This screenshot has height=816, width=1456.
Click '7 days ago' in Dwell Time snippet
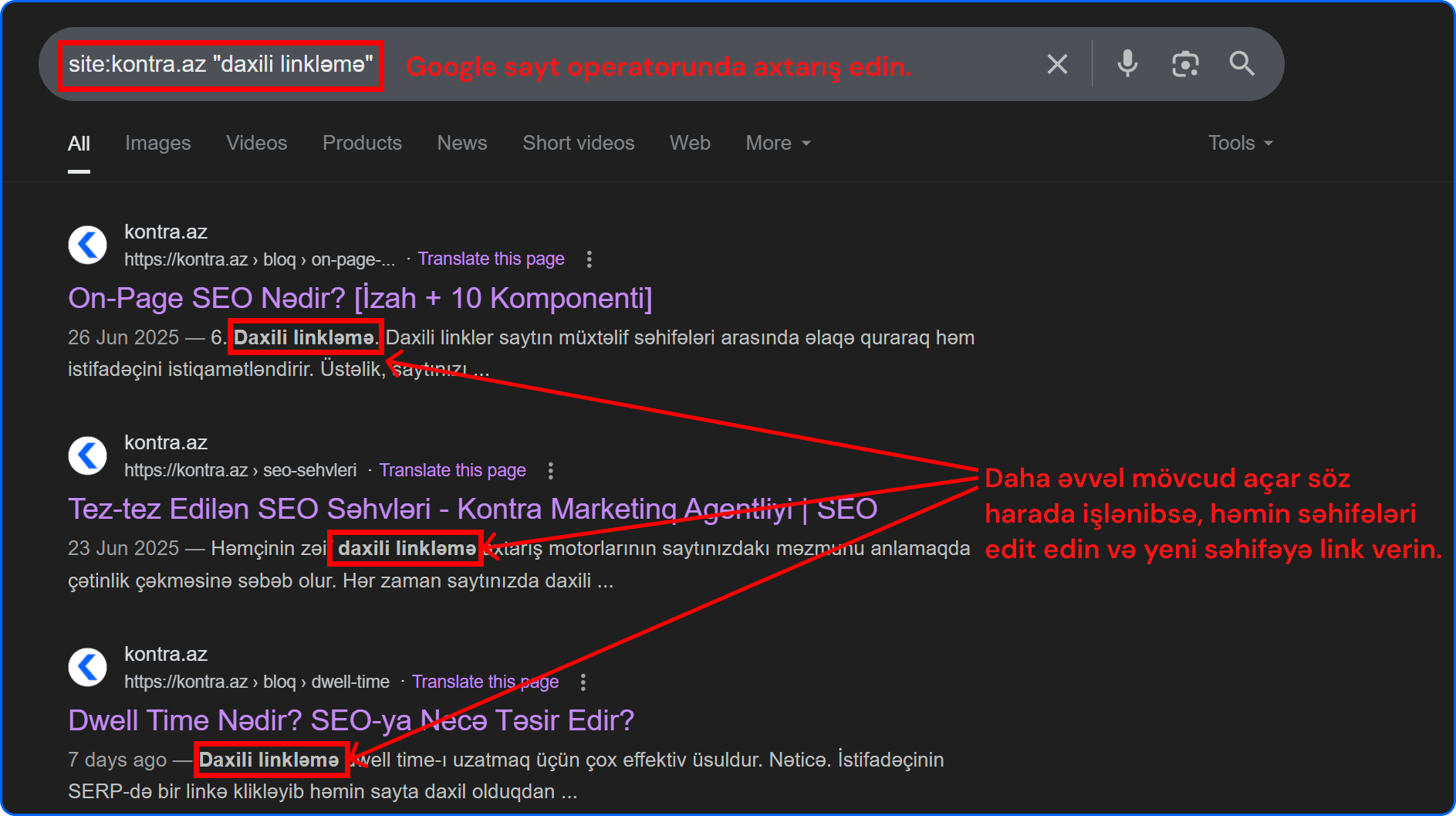pos(117,760)
